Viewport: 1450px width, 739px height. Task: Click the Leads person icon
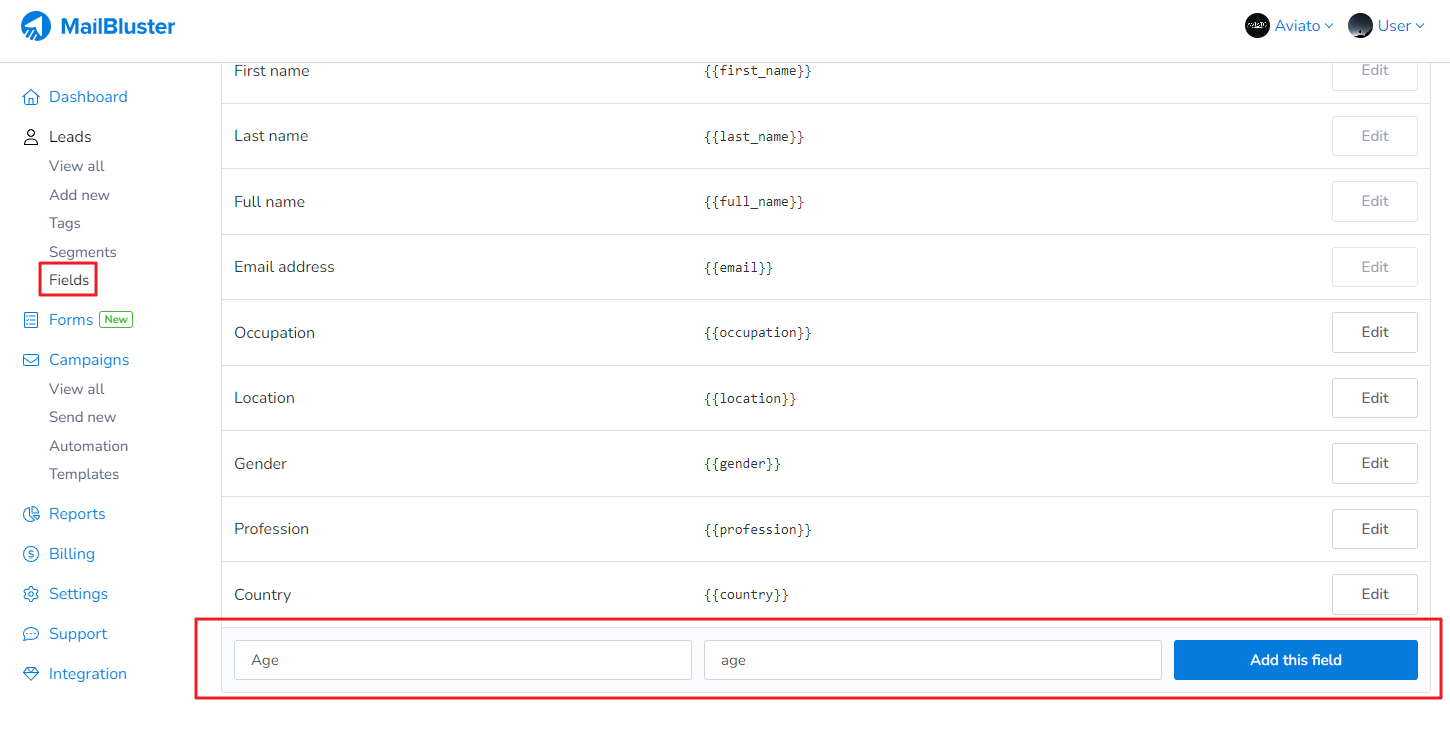31,137
